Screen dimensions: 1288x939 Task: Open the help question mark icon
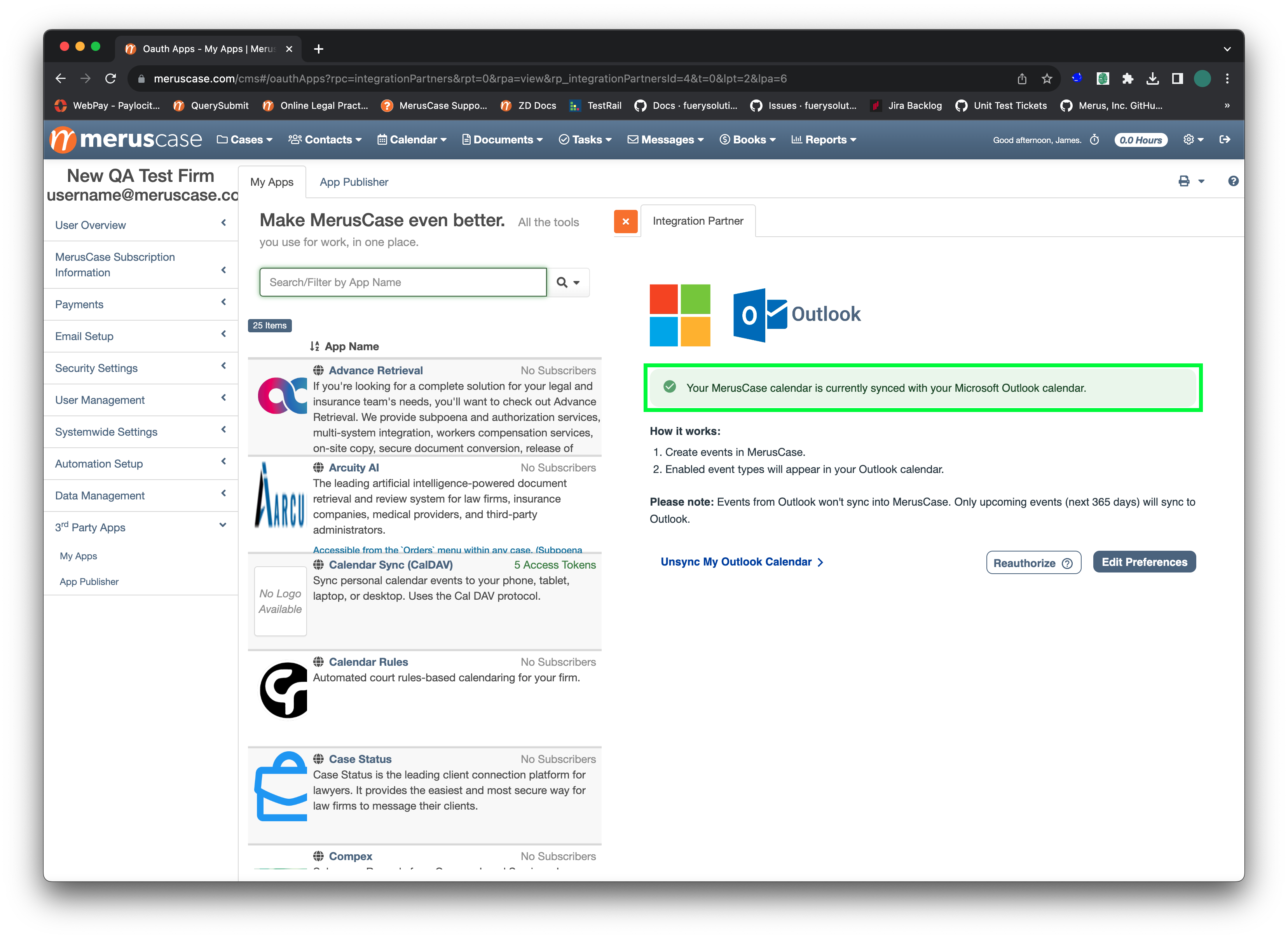(x=1233, y=182)
